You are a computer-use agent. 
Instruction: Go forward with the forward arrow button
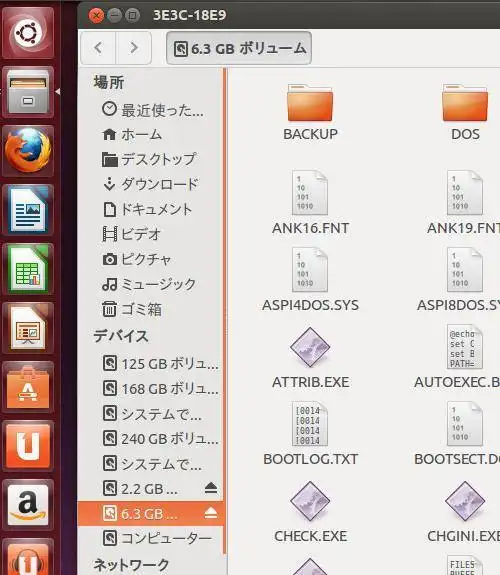(x=134, y=48)
